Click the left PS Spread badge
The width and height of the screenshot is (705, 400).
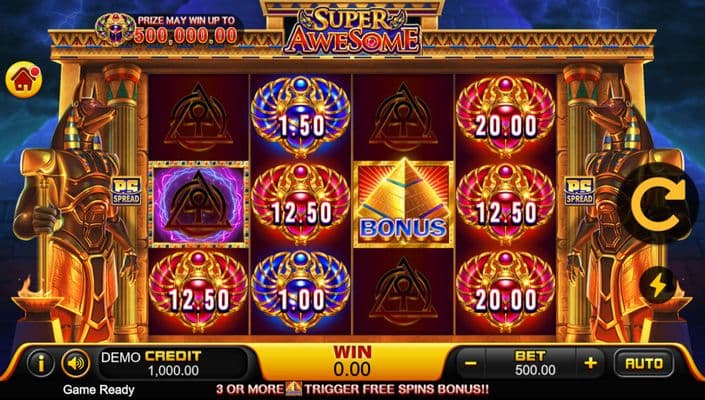click(x=126, y=191)
